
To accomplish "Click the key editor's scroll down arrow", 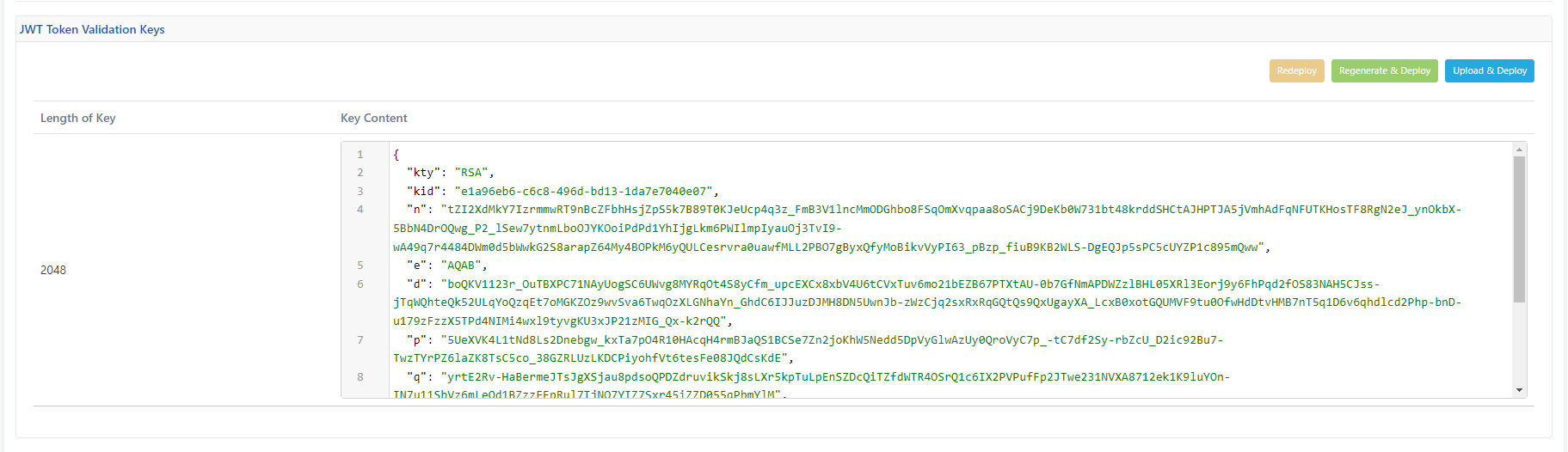I will point(1519,390).
